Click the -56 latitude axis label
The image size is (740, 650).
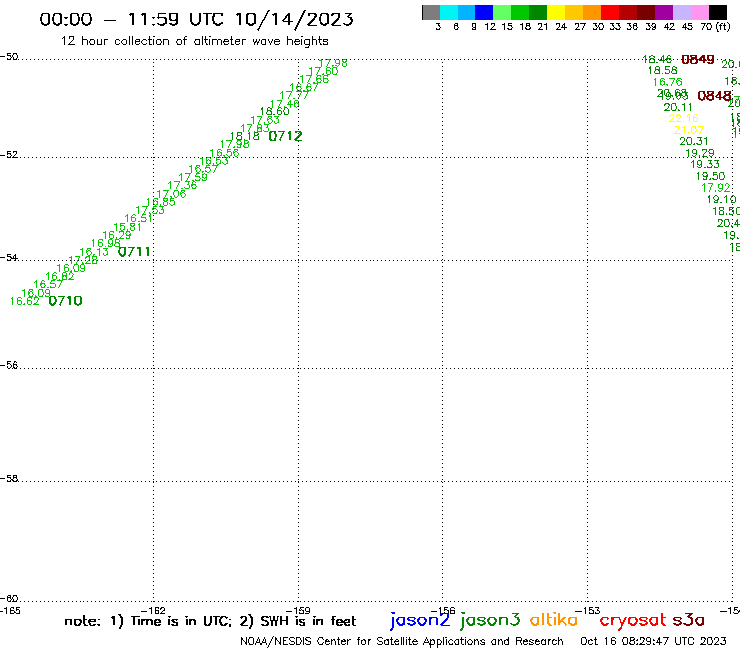tap(9, 365)
